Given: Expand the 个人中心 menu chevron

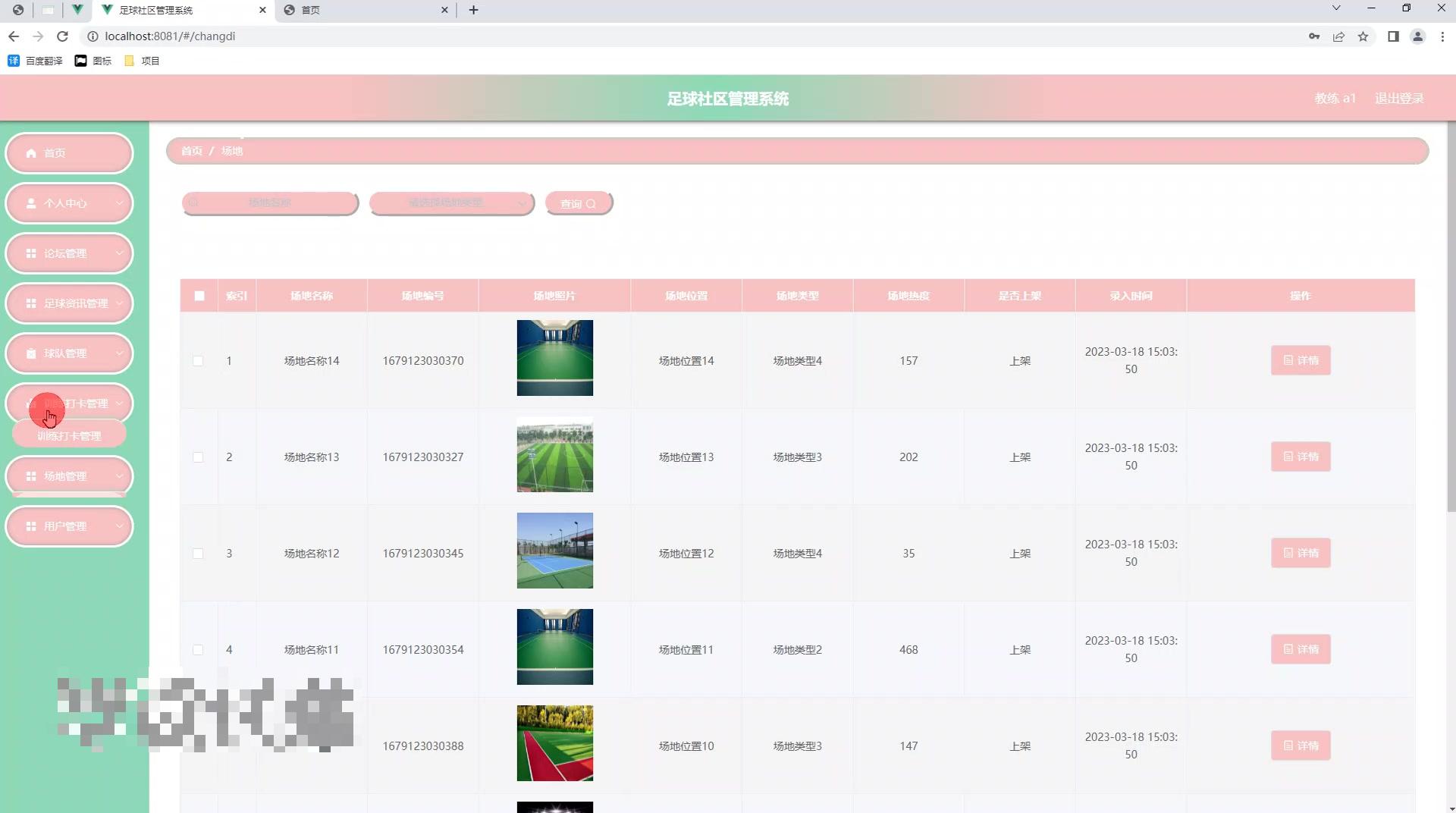Looking at the screenshot, I should pos(119,203).
